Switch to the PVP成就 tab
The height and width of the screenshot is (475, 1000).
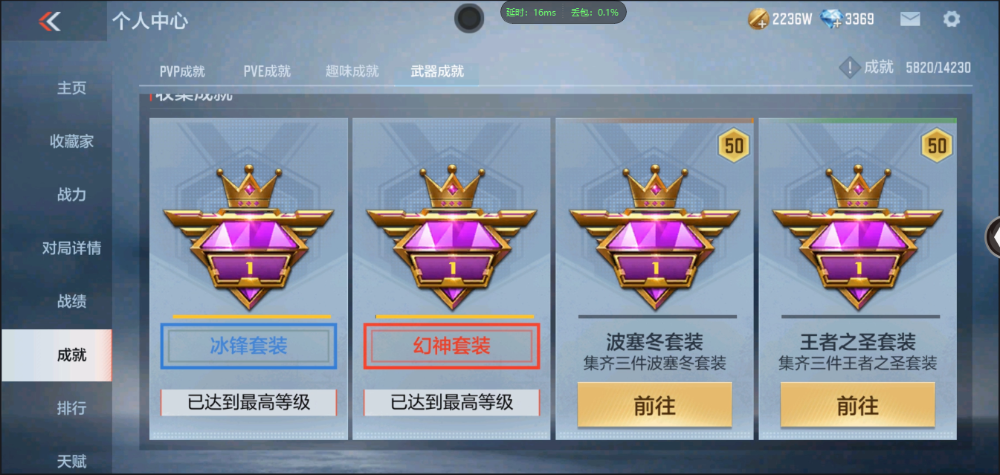[182, 71]
